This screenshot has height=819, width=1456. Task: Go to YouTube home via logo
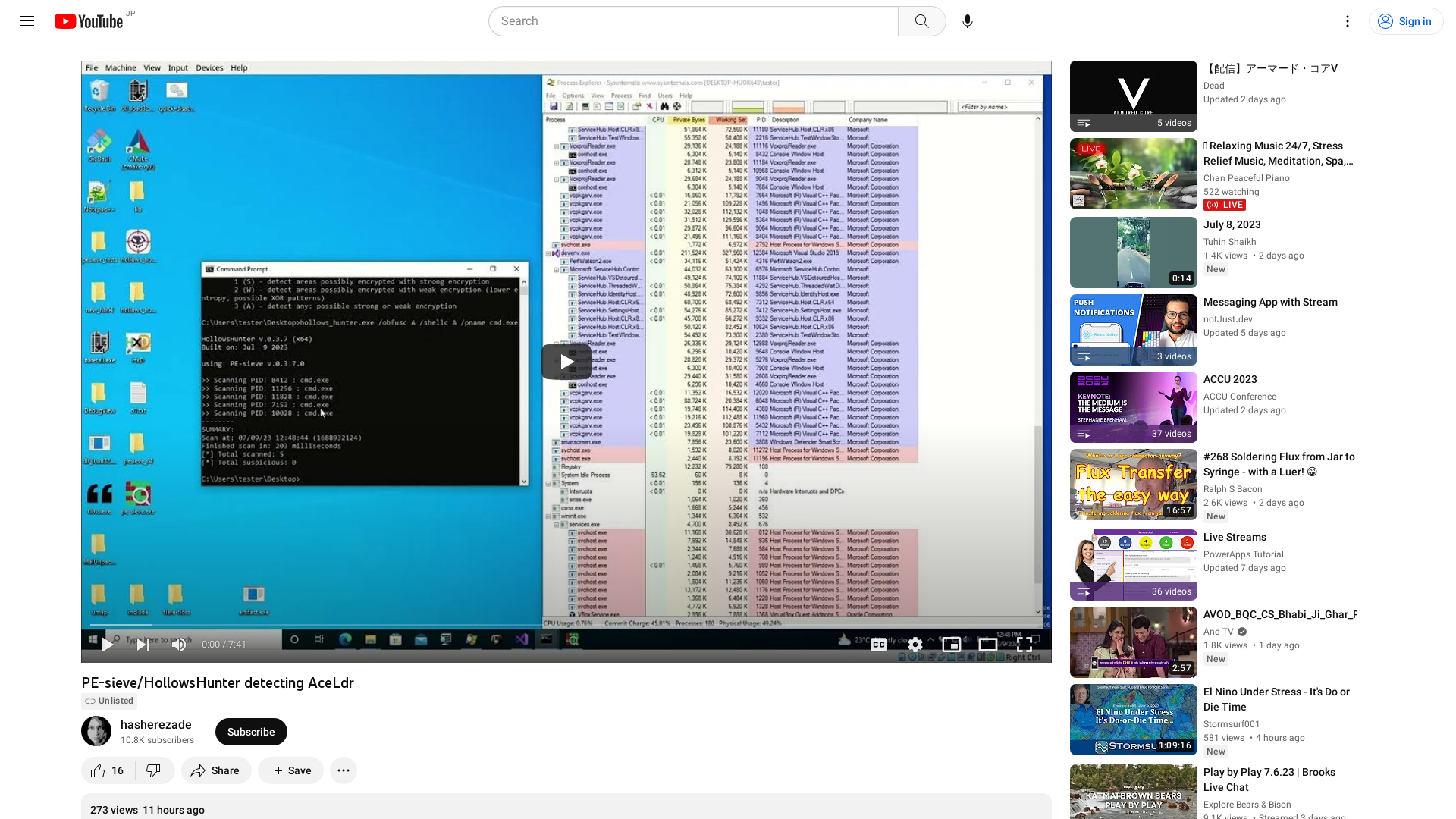click(89, 21)
